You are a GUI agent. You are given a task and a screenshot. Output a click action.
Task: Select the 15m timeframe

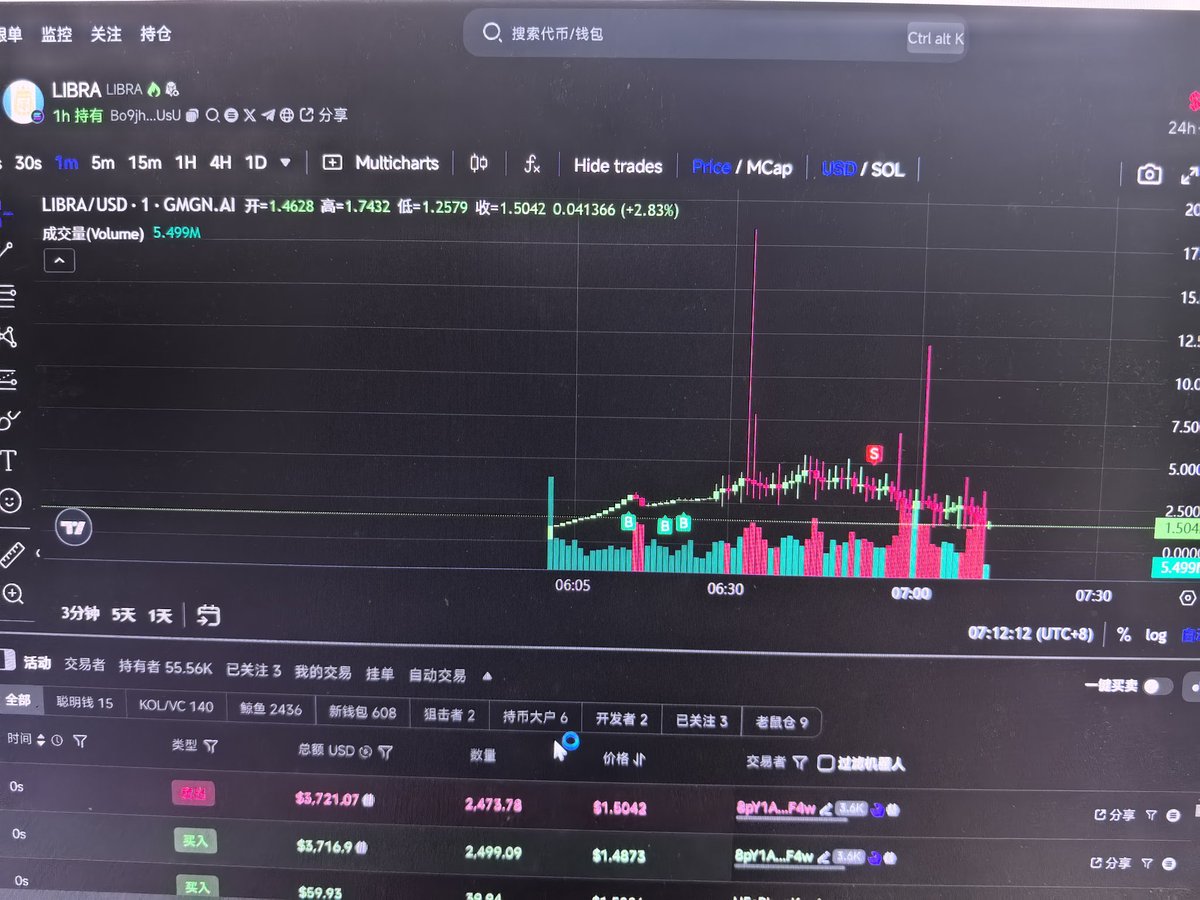point(144,162)
